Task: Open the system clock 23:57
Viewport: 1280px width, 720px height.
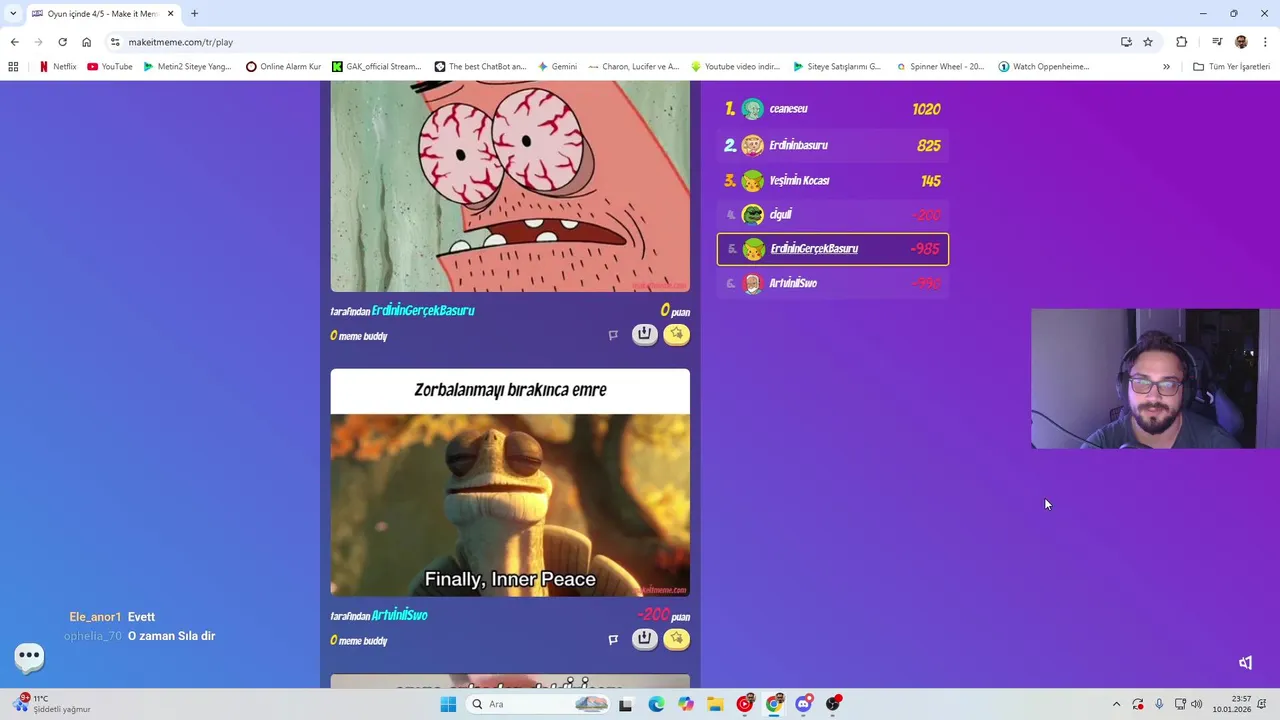Action: tap(1232, 704)
